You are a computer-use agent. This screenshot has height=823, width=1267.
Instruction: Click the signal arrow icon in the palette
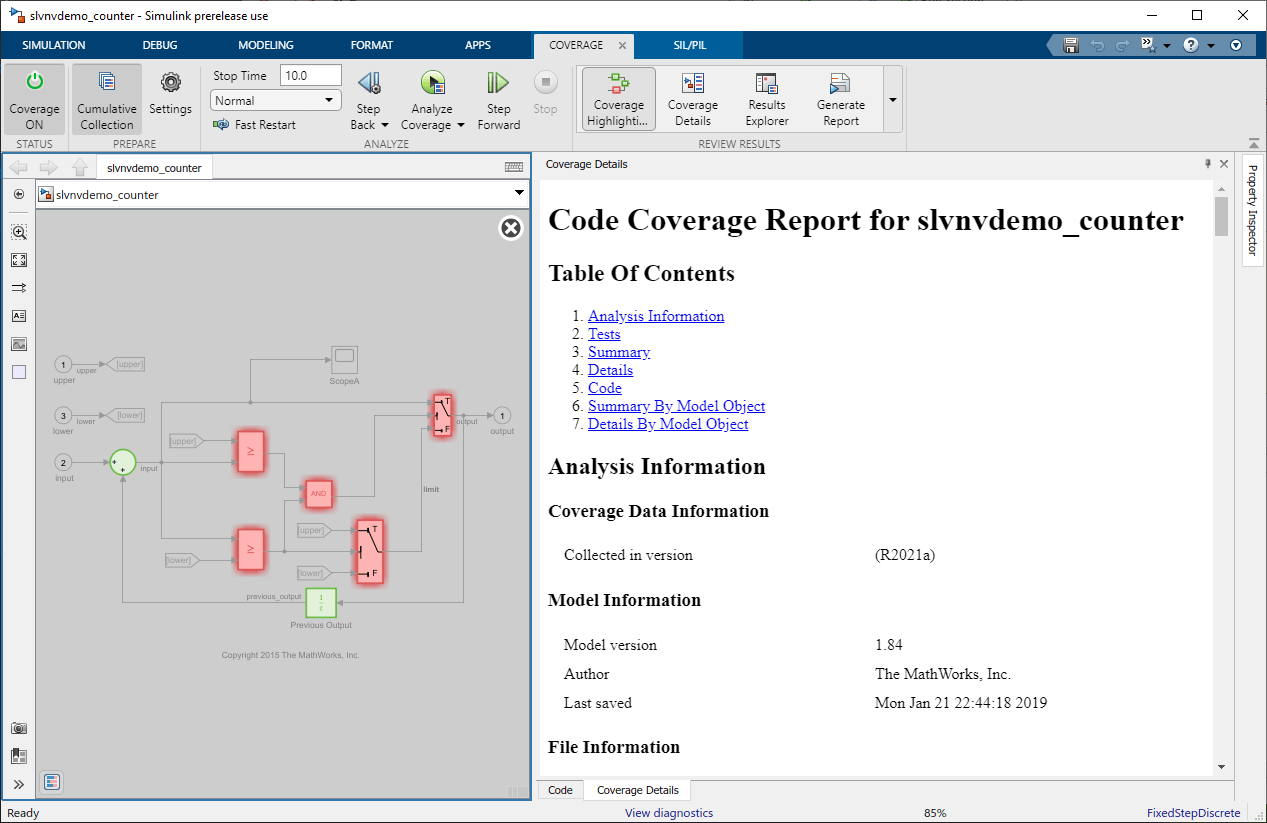coord(19,288)
